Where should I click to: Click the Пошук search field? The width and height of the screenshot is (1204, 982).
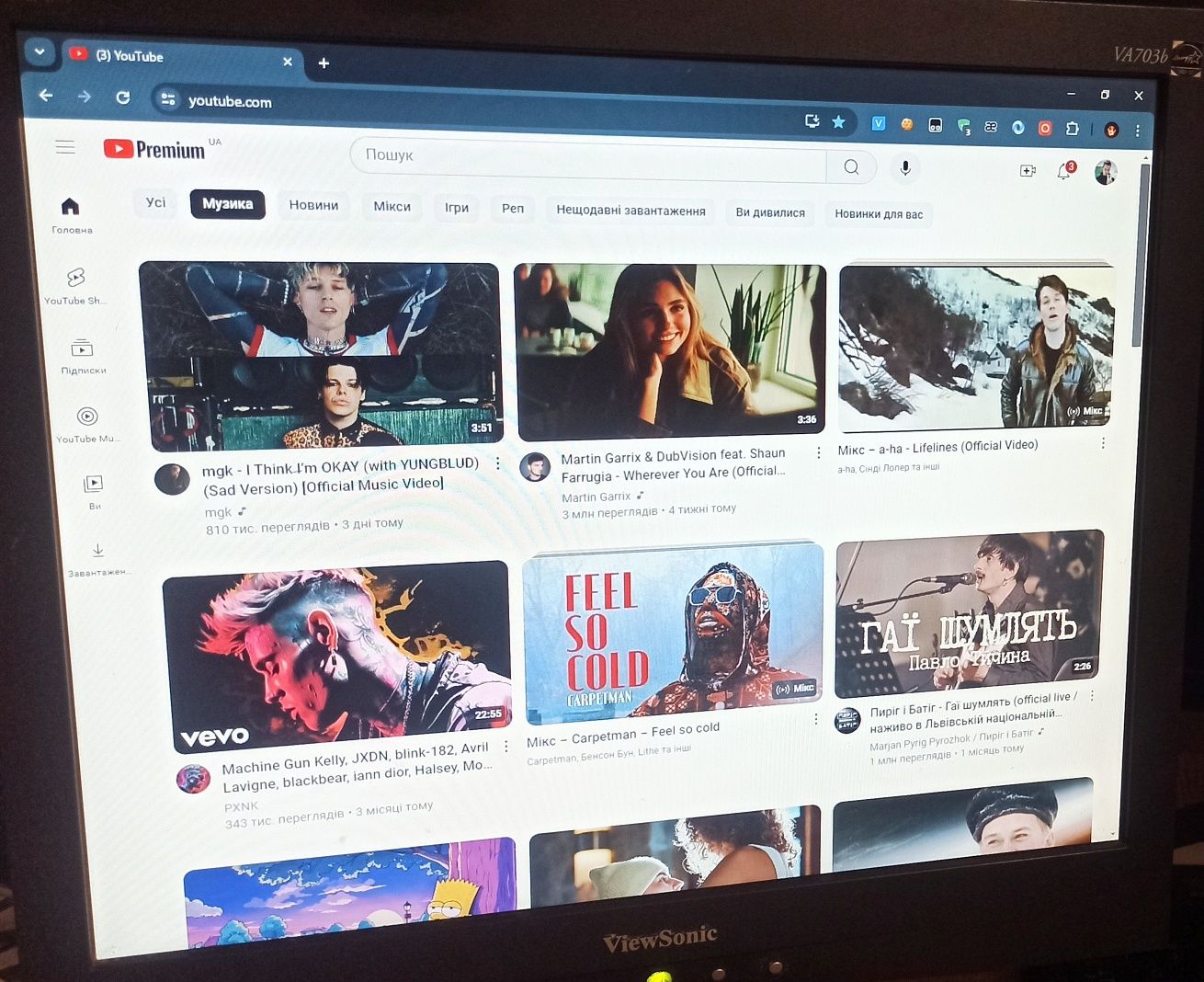coord(588,161)
